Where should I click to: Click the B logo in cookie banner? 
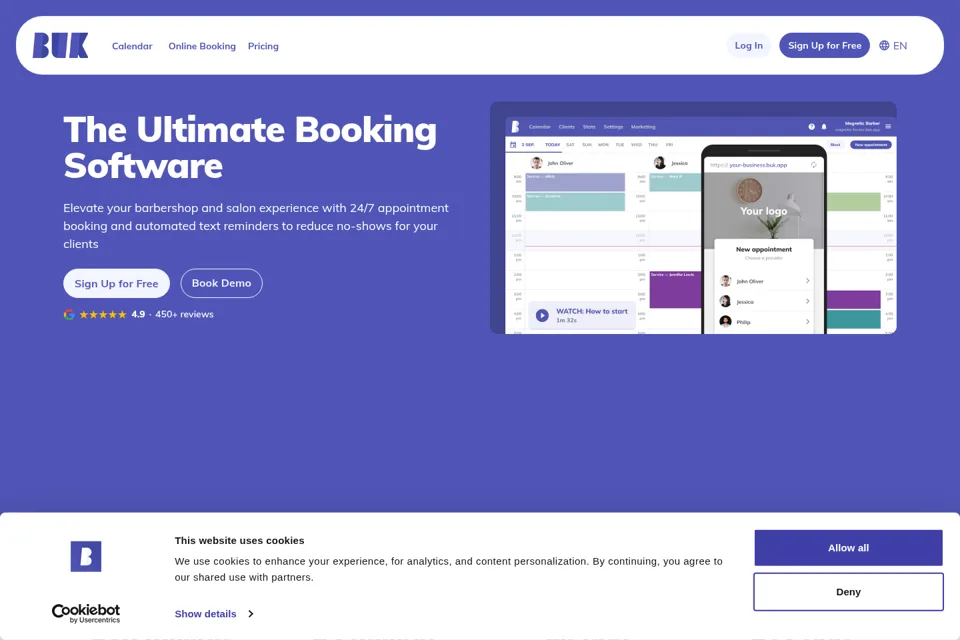click(x=86, y=556)
